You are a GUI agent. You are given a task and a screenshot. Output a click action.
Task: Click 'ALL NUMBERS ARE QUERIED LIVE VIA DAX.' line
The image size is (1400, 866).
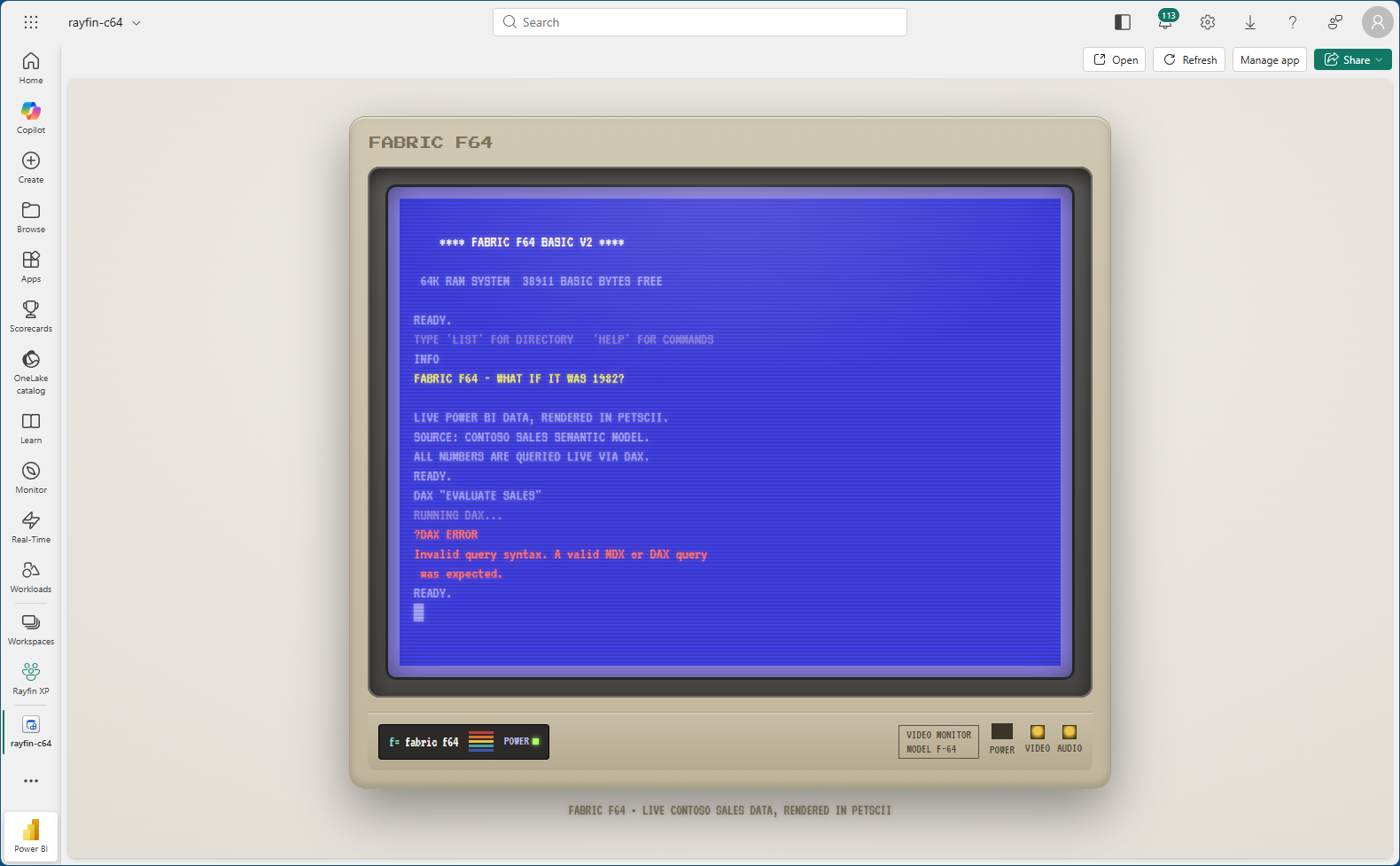[x=532, y=456]
